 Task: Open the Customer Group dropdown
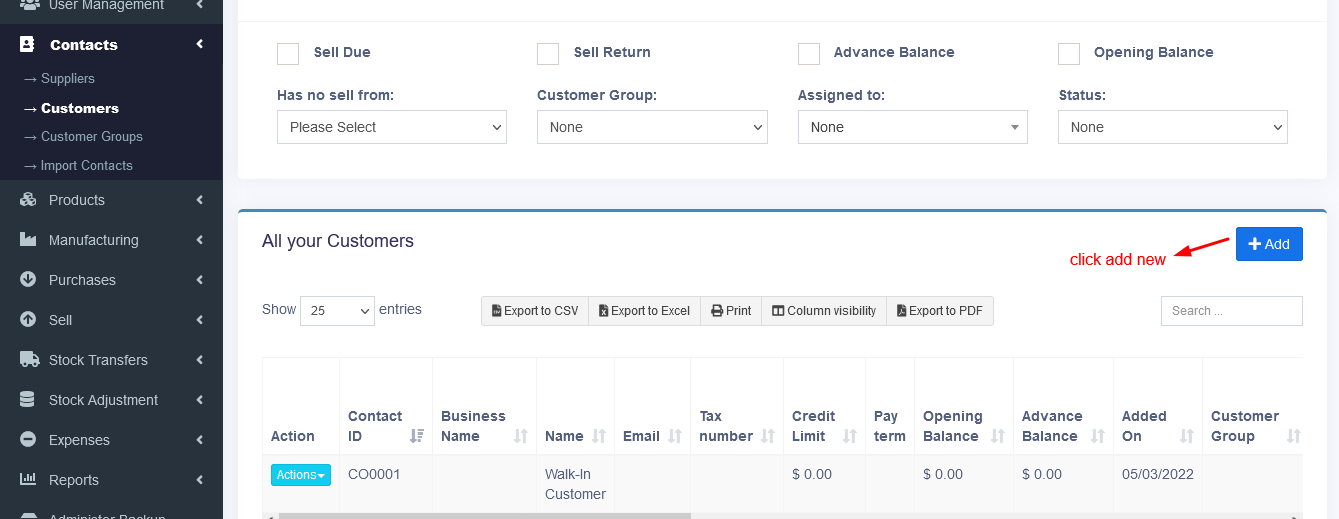tap(652, 127)
